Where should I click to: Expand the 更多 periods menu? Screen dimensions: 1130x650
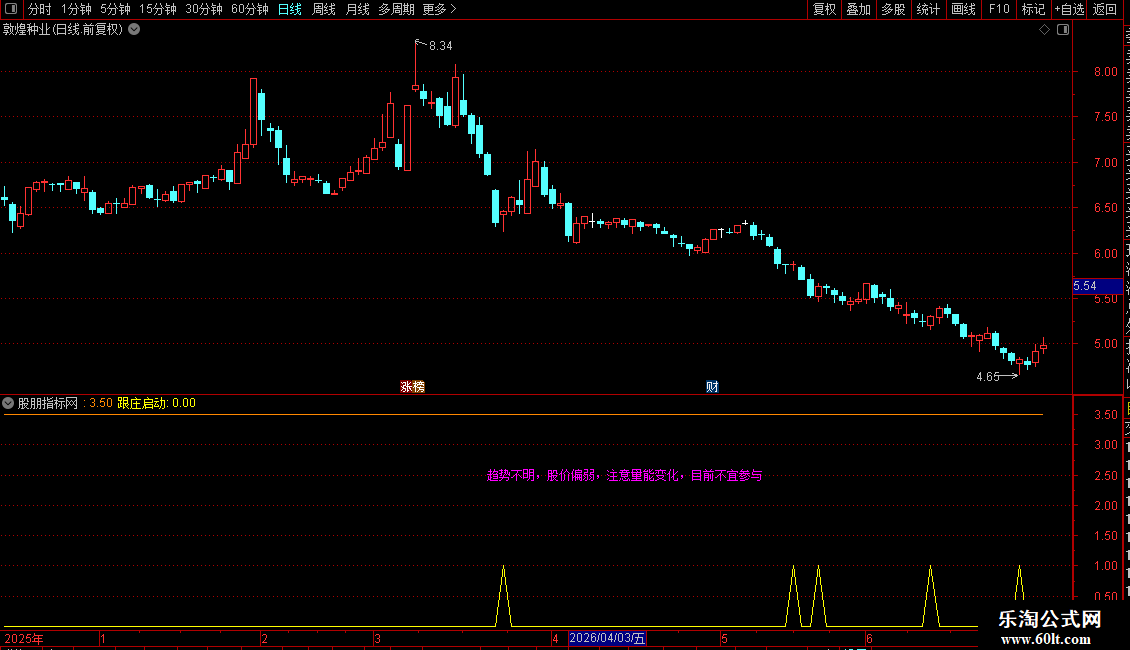coord(439,9)
